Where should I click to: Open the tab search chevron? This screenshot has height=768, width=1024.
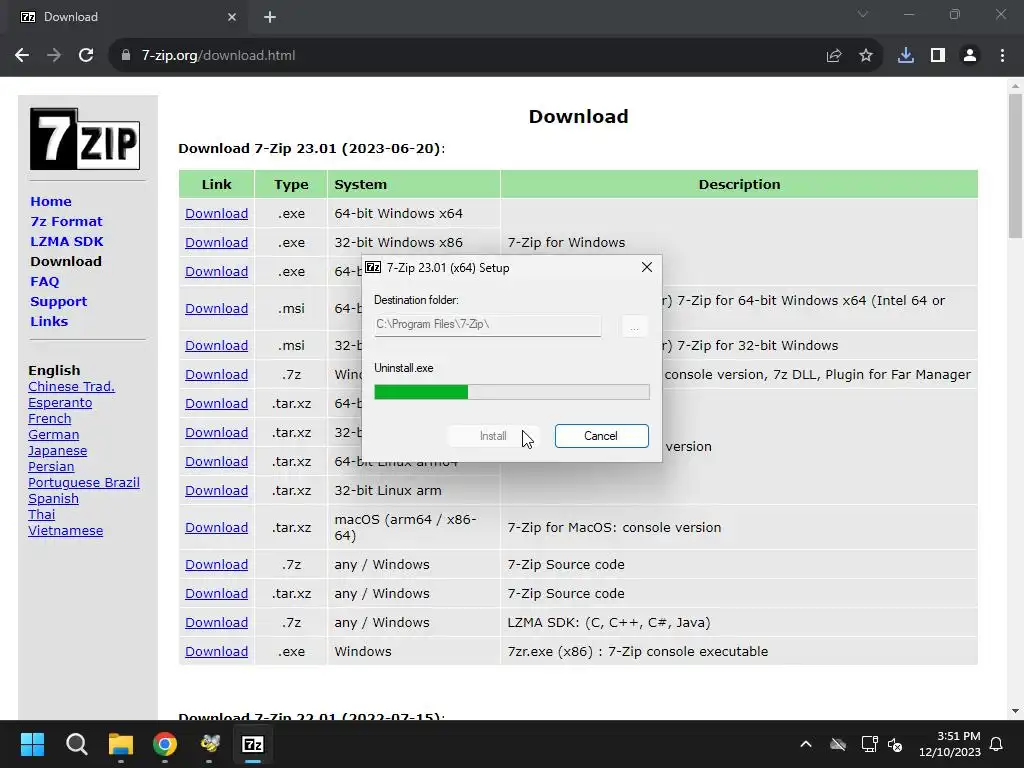coord(863,14)
